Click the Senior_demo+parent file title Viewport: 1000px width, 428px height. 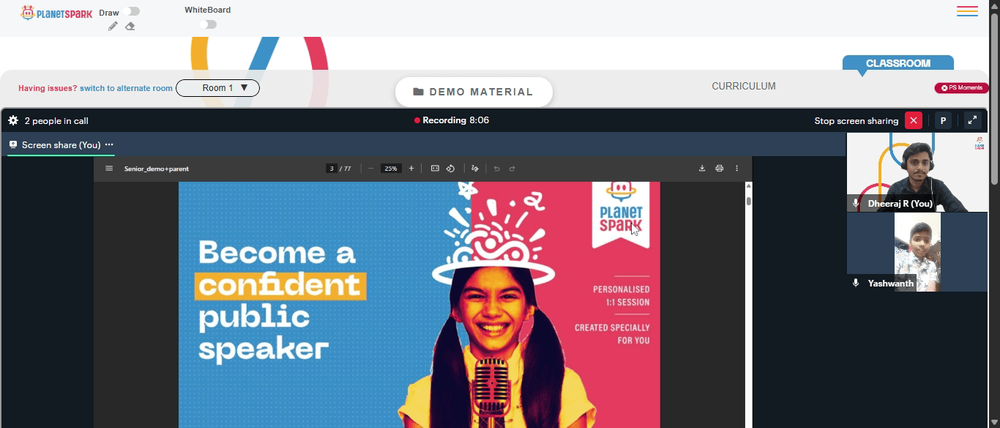click(156, 169)
